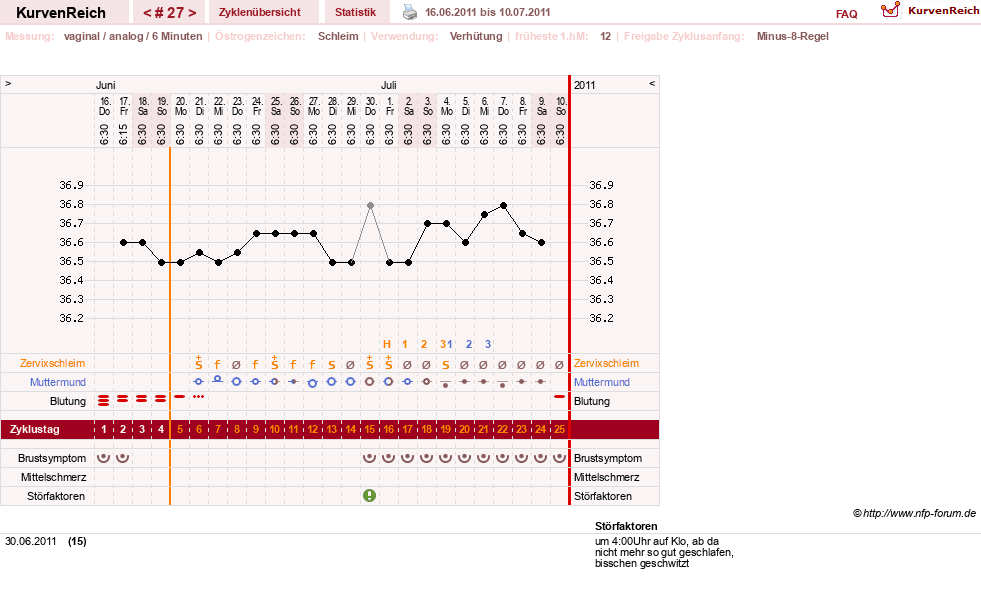Click the '16. Do' date column header
The image size is (981, 594).
104,106
